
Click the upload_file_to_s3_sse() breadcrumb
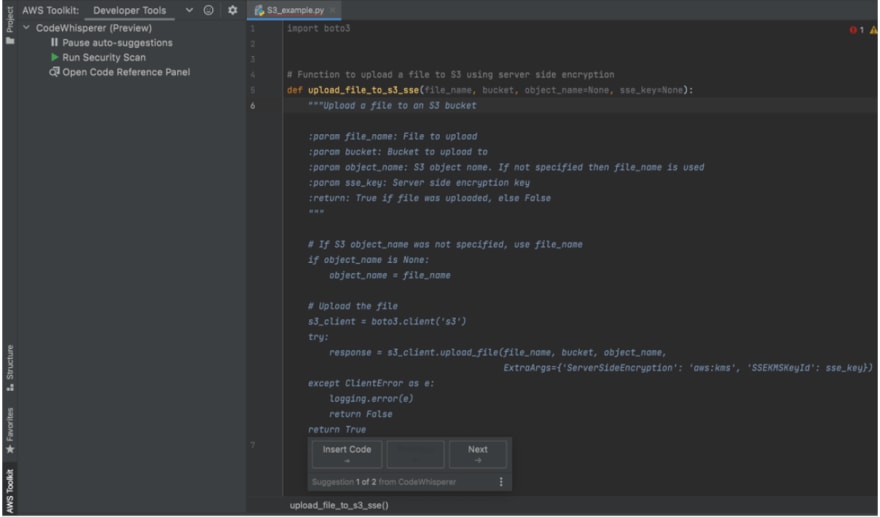(x=339, y=505)
